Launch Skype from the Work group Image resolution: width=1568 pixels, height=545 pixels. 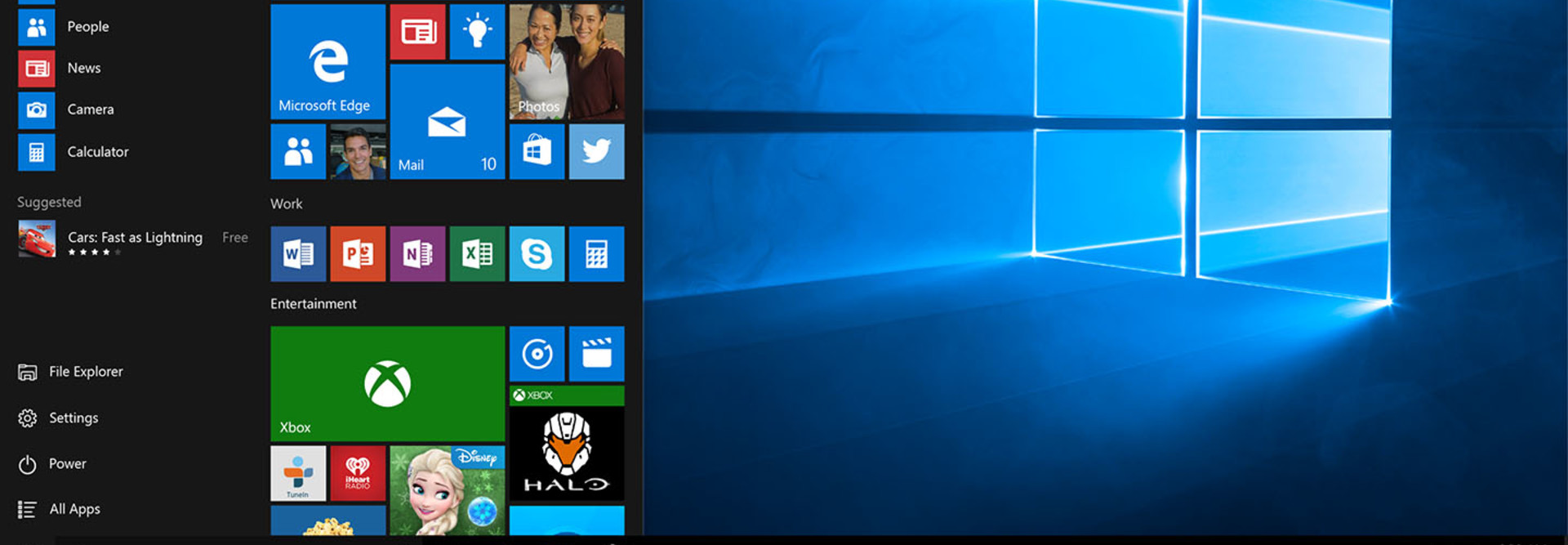coord(537,254)
